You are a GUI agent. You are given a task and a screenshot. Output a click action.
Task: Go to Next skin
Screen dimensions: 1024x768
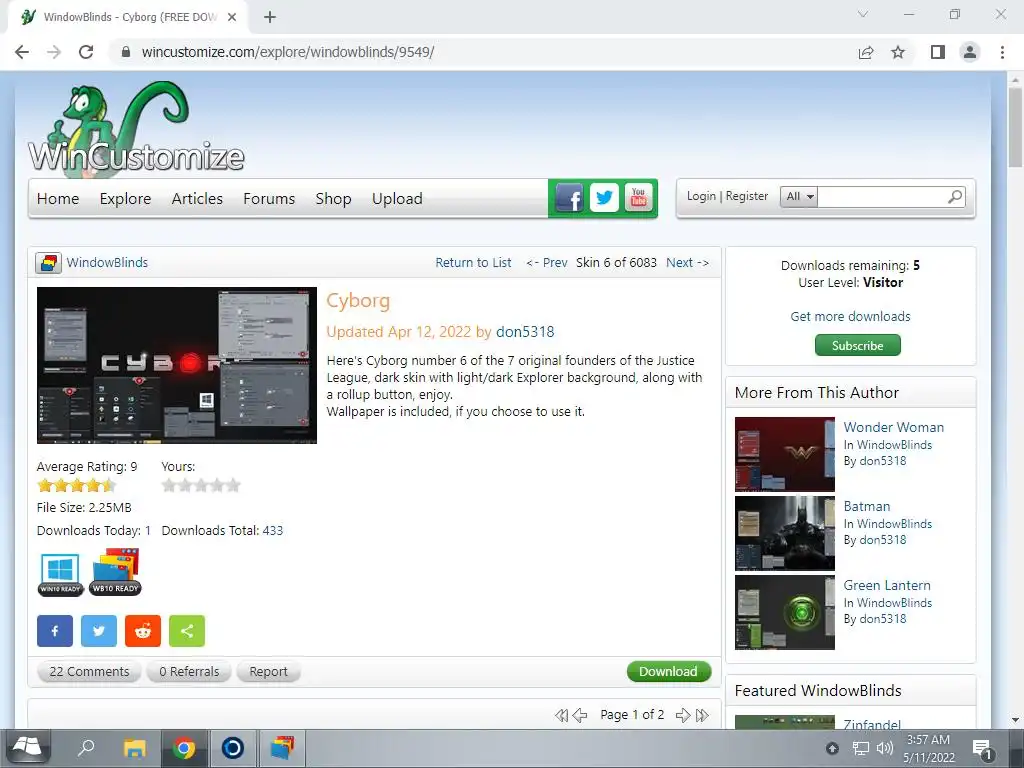[x=688, y=263]
